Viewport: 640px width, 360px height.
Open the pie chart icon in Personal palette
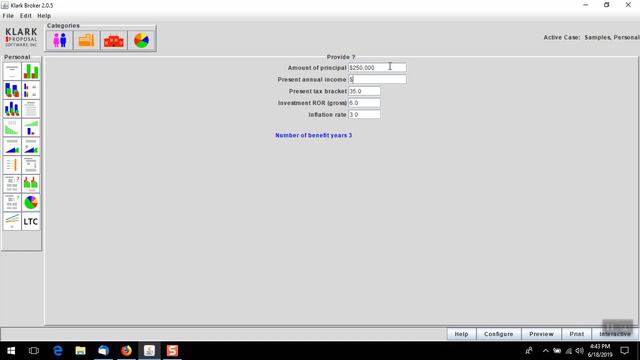pos(31,203)
